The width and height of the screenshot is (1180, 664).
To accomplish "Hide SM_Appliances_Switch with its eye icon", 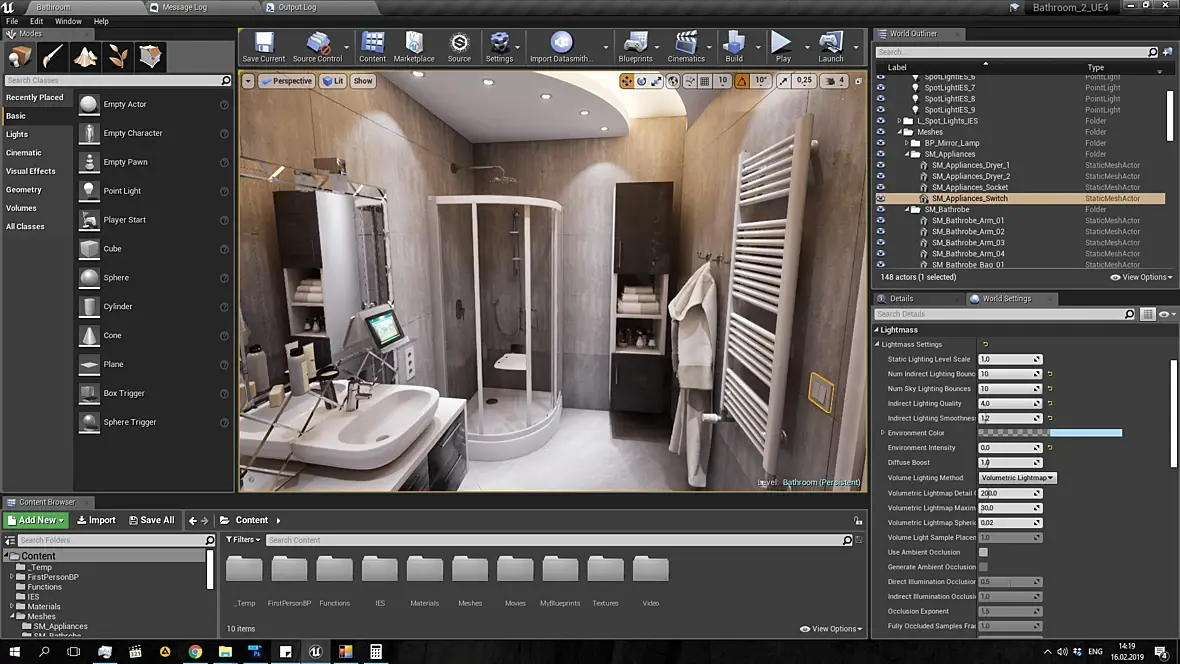I will pyautogui.click(x=881, y=199).
